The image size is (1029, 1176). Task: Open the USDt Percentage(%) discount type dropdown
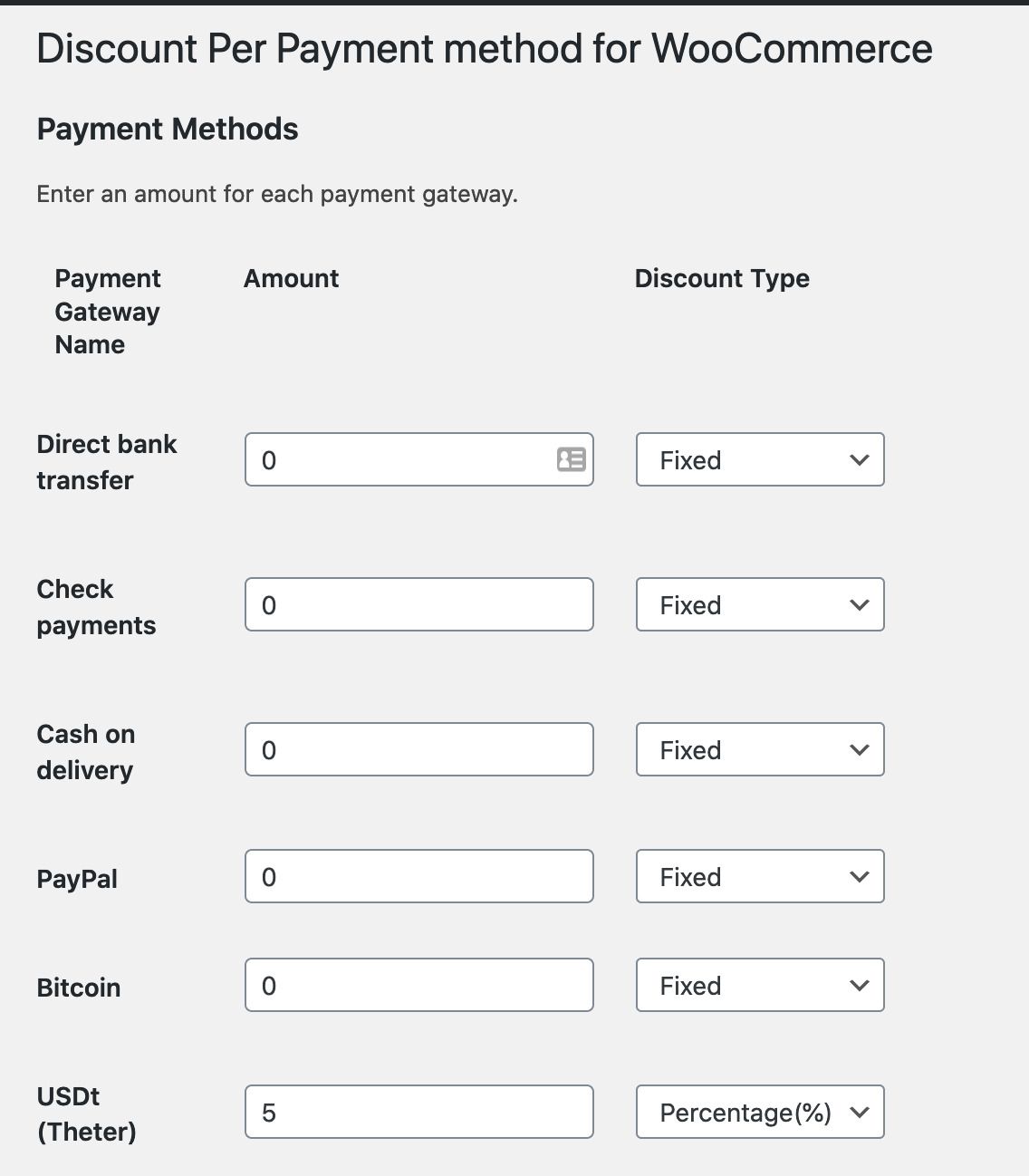(759, 1112)
